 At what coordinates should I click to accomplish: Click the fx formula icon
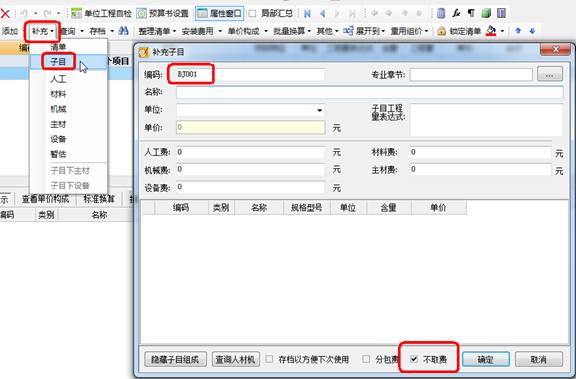(x=456, y=14)
